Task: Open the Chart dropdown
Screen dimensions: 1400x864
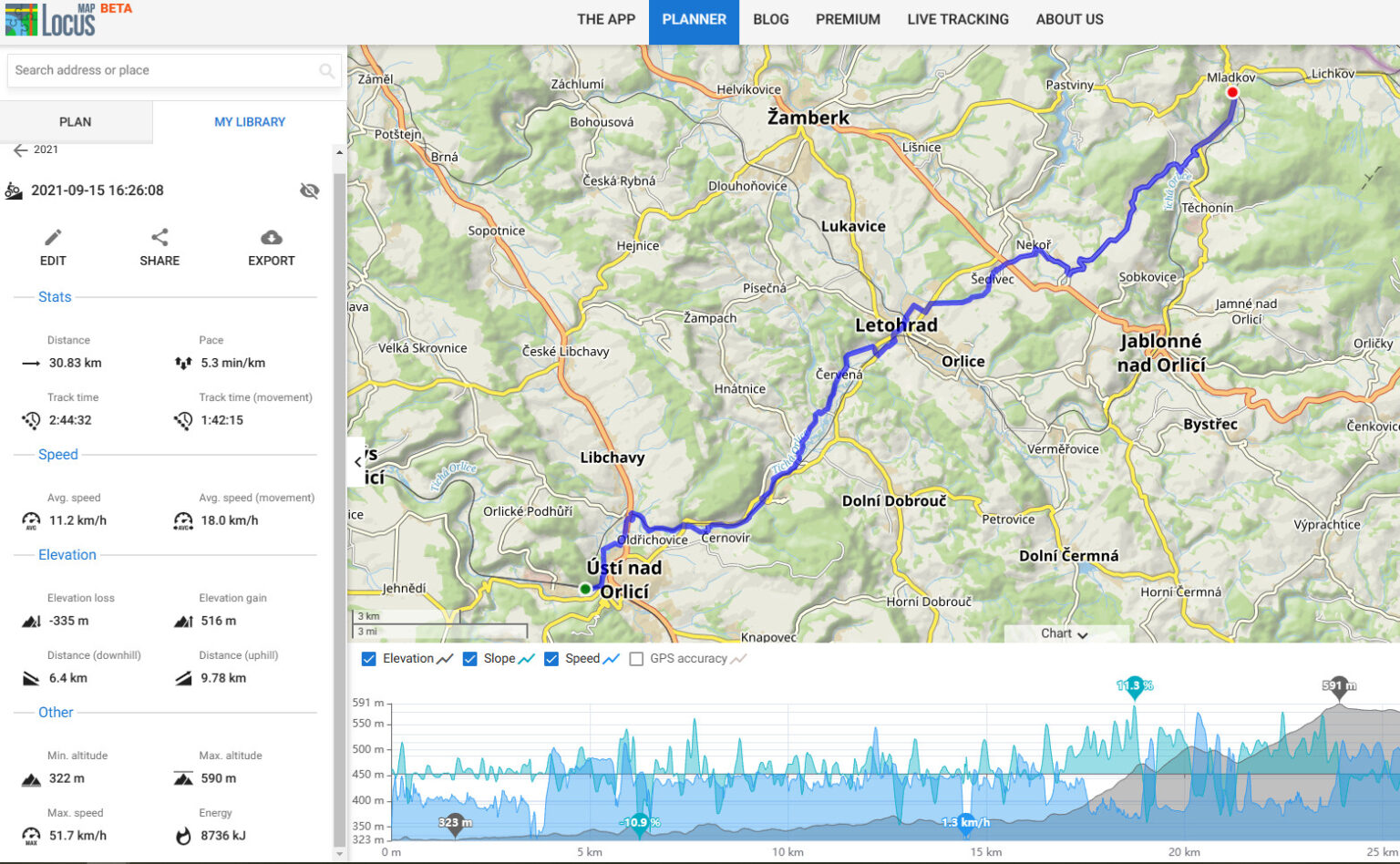Action: tap(1064, 634)
